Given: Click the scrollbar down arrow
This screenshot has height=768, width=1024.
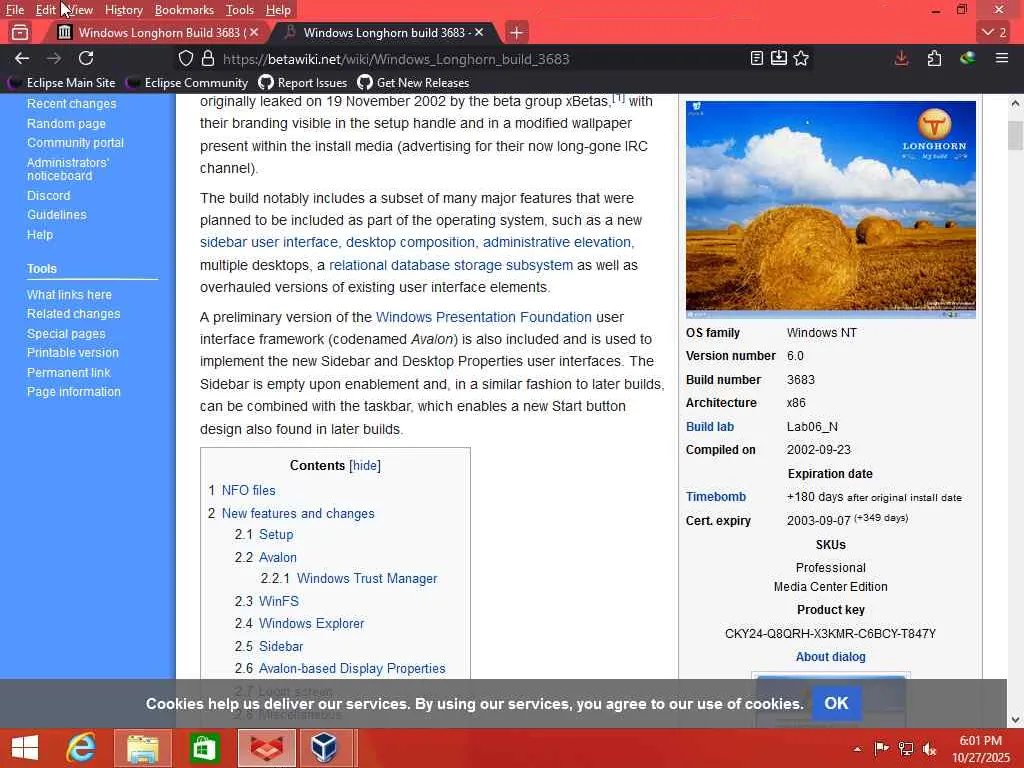Looking at the screenshot, I should coord(1015,720).
